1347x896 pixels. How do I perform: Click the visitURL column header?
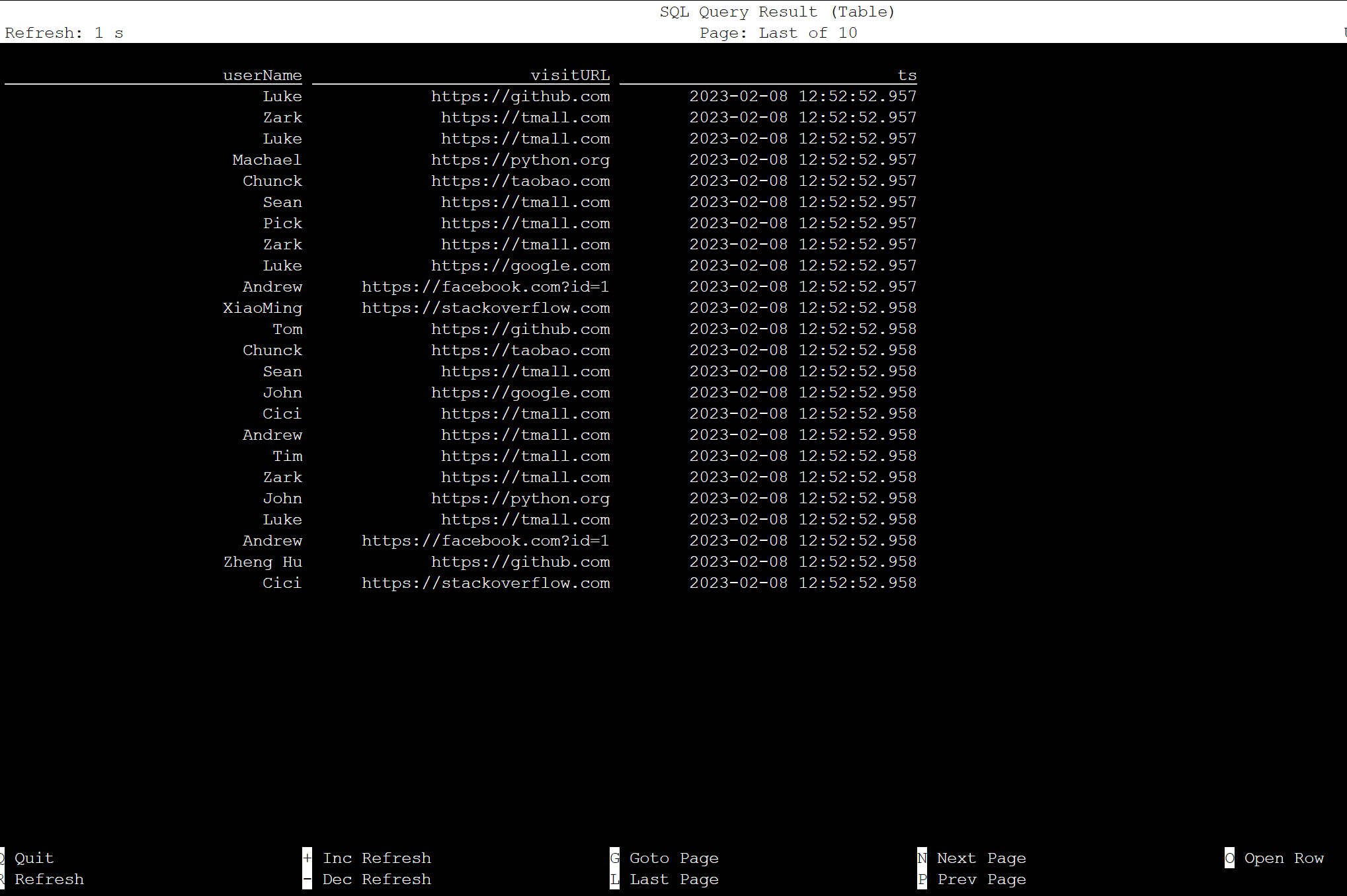click(572, 75)
